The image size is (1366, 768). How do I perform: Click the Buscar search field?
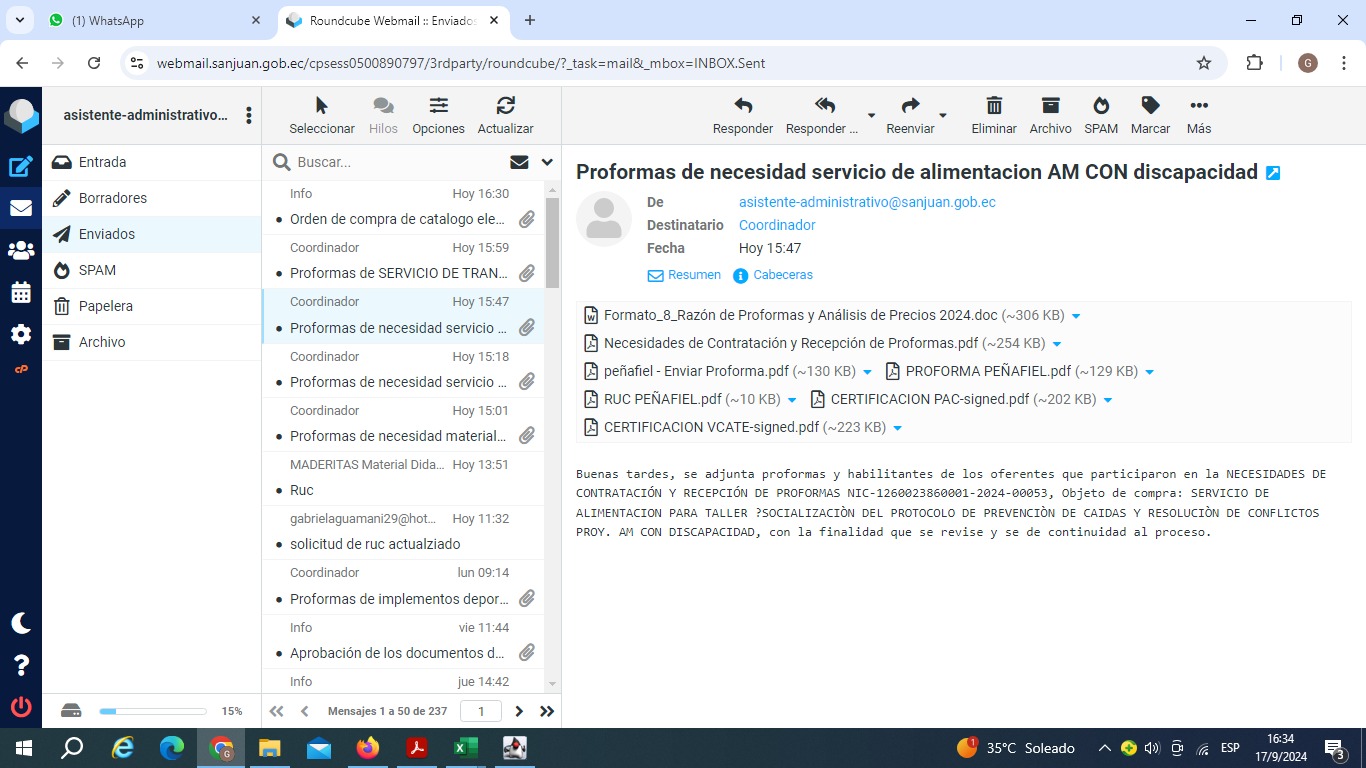point(395,162)
